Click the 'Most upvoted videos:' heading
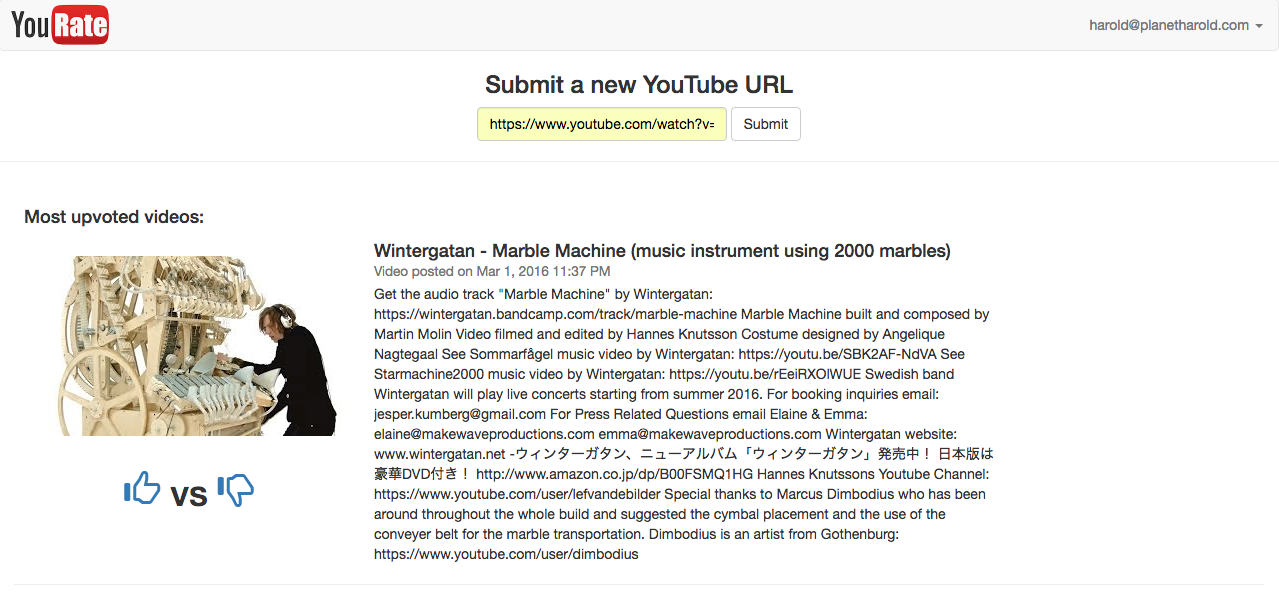 click(114, 217)
